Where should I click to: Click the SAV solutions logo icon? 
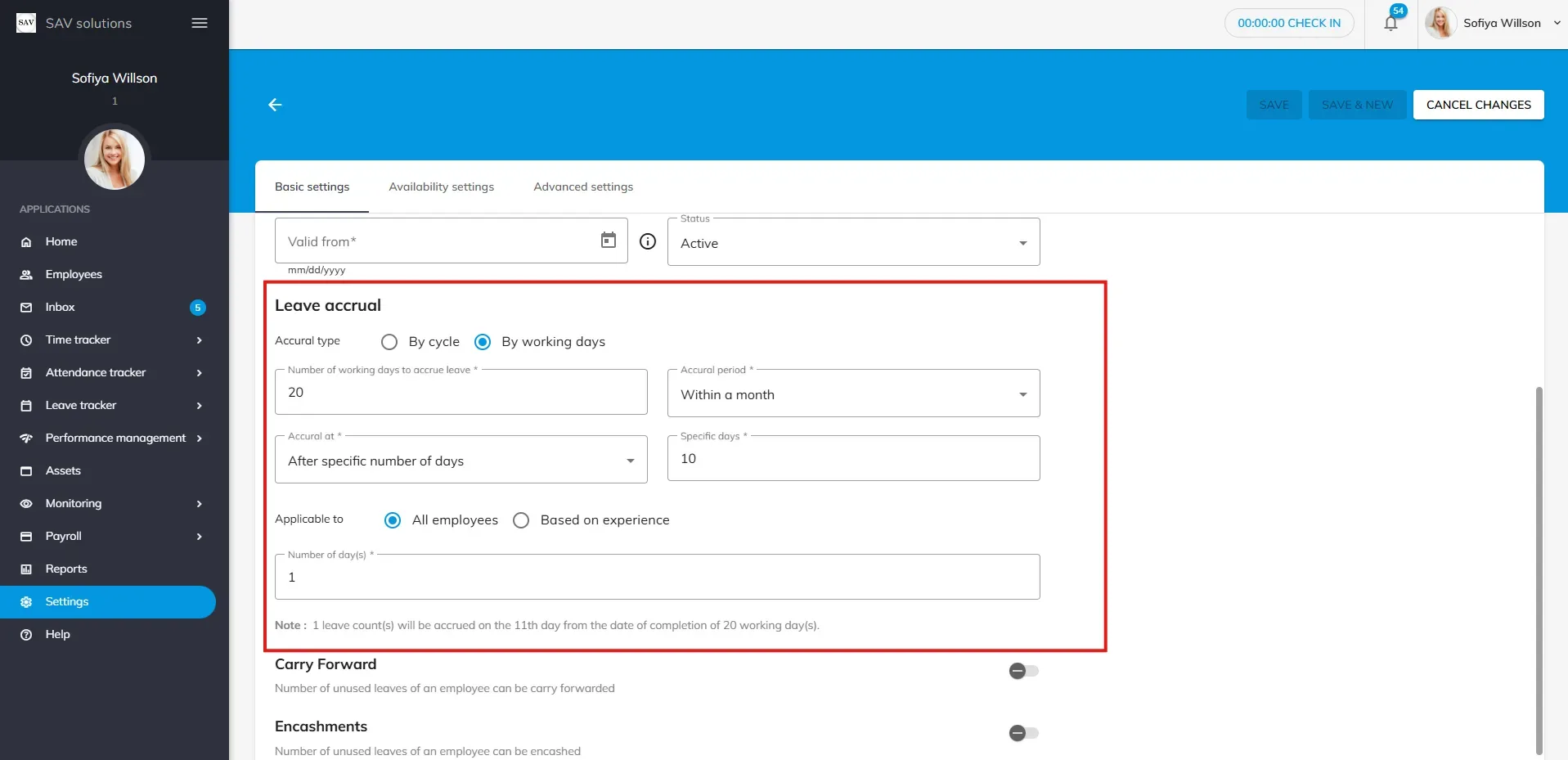(x=26, y=23)
